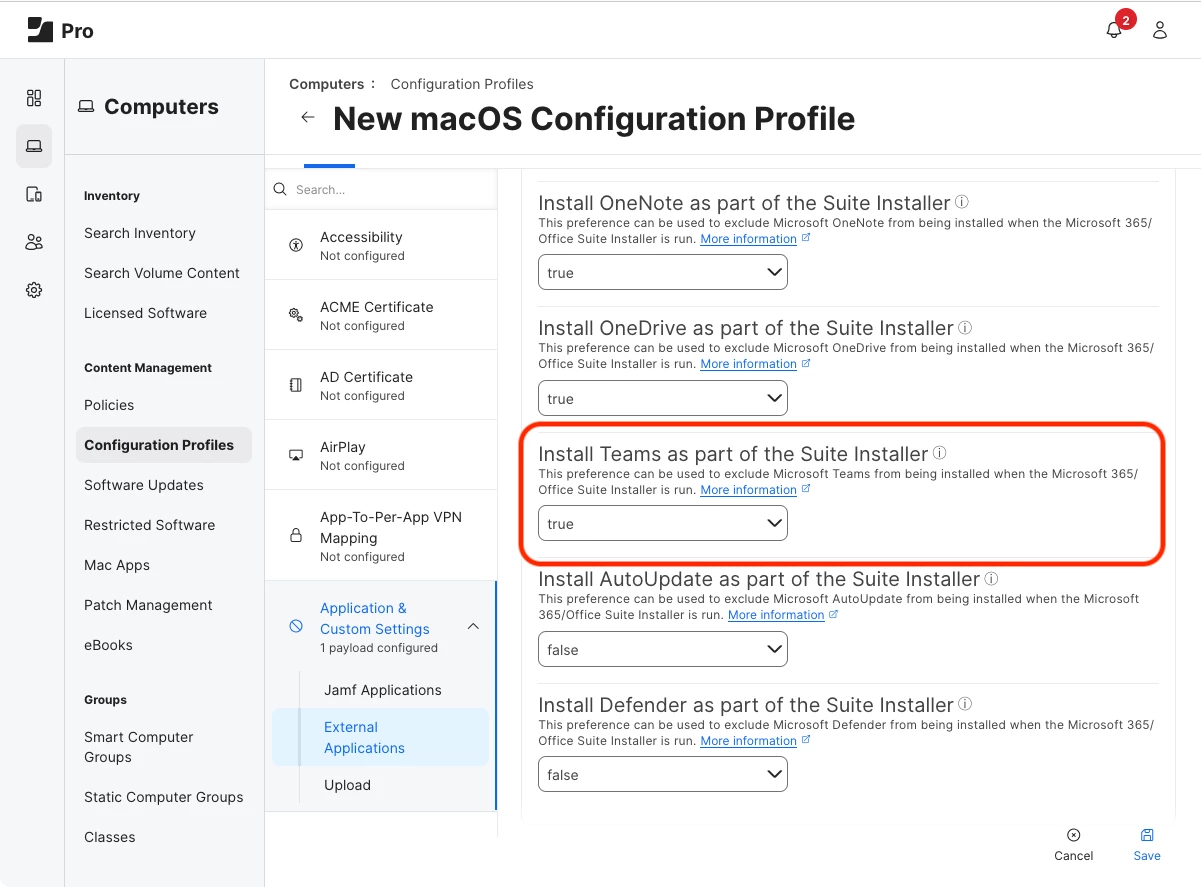Click the Application & Custom Settings icon
The image size is (1201, 887).
(296, 626)
